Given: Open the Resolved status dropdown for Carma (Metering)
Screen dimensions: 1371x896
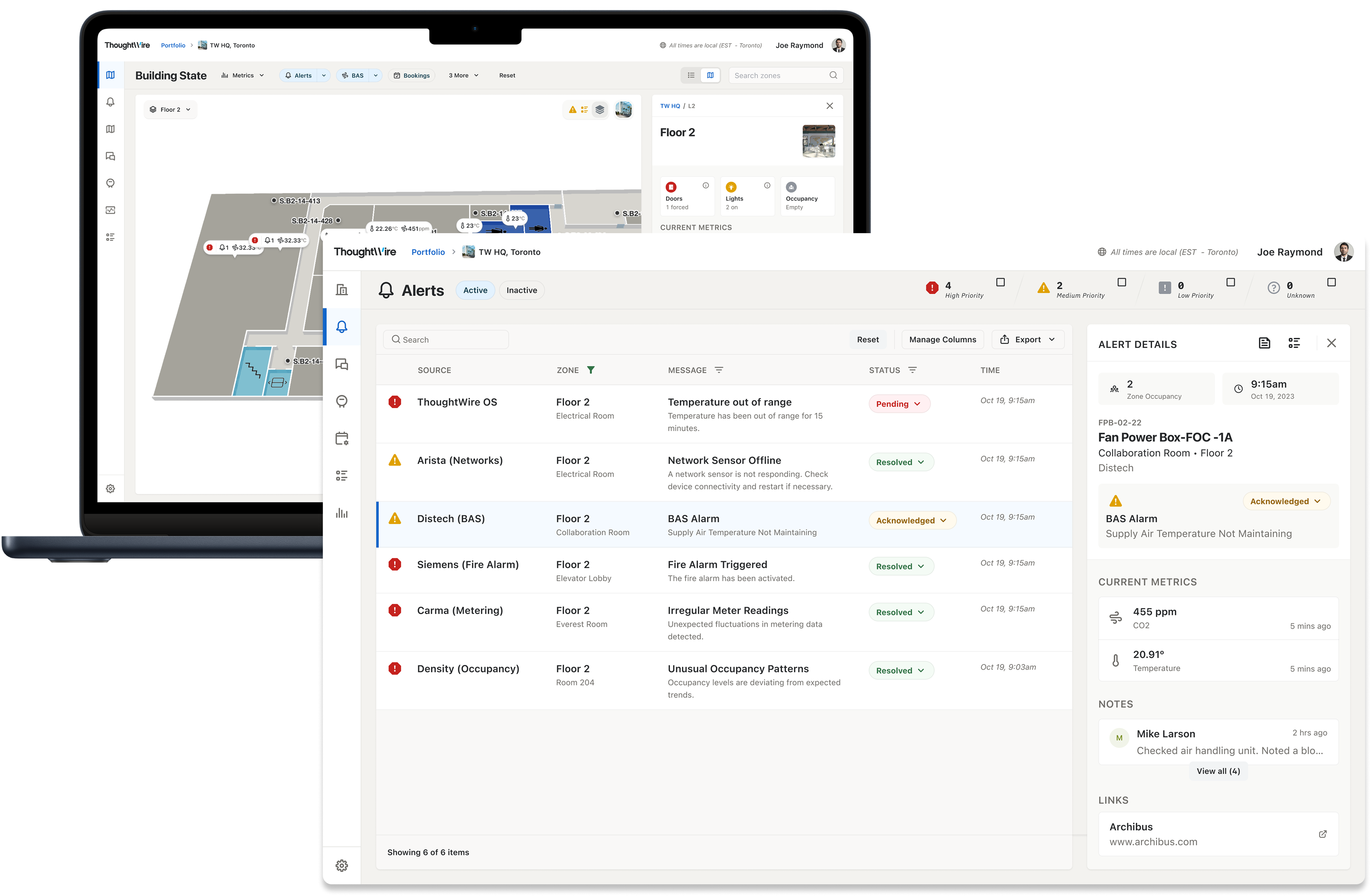Looking at the screenshot, I should click(901, 612).
